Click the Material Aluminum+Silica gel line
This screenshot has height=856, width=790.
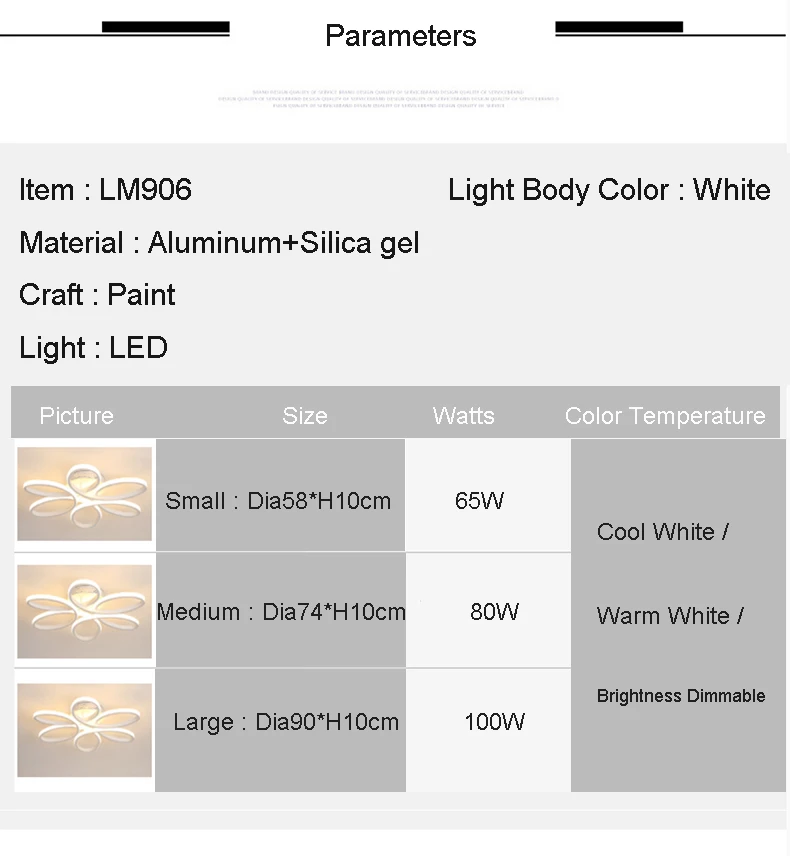[219, 243]
